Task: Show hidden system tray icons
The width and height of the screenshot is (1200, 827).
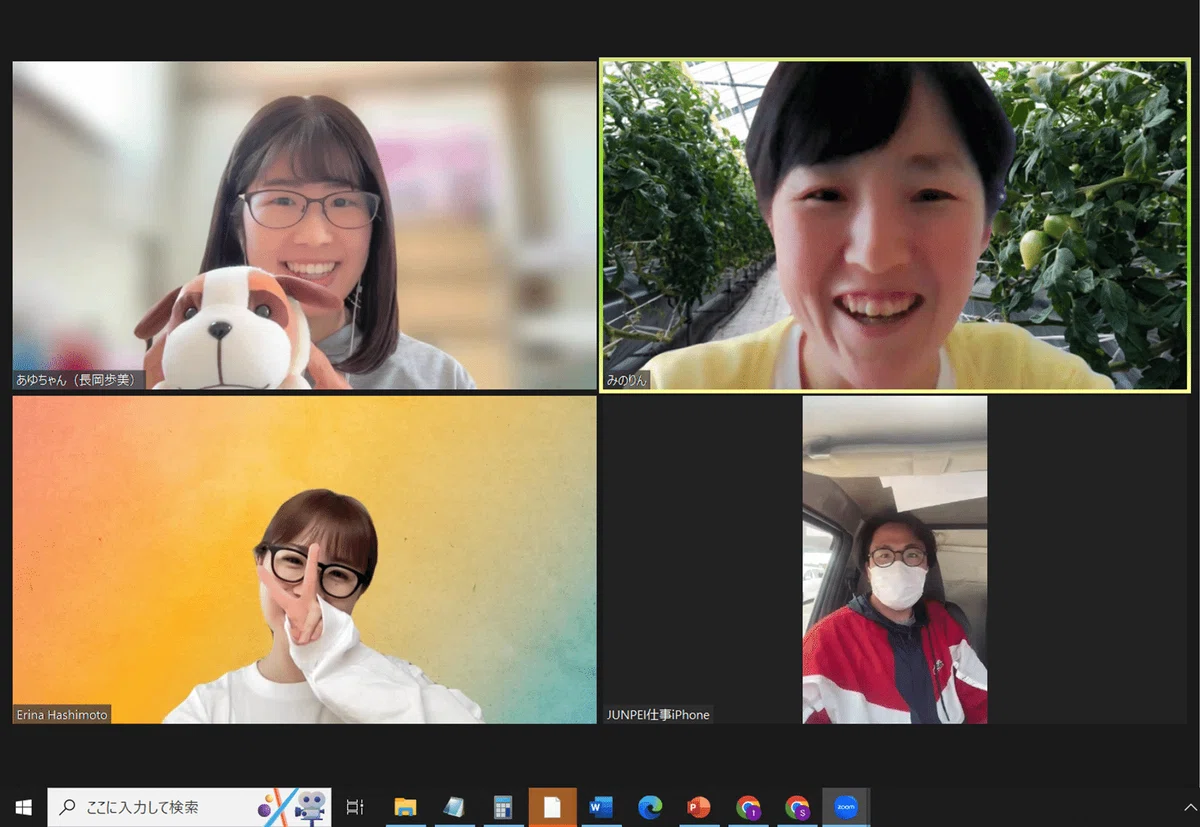Action: coord(1189,807)
